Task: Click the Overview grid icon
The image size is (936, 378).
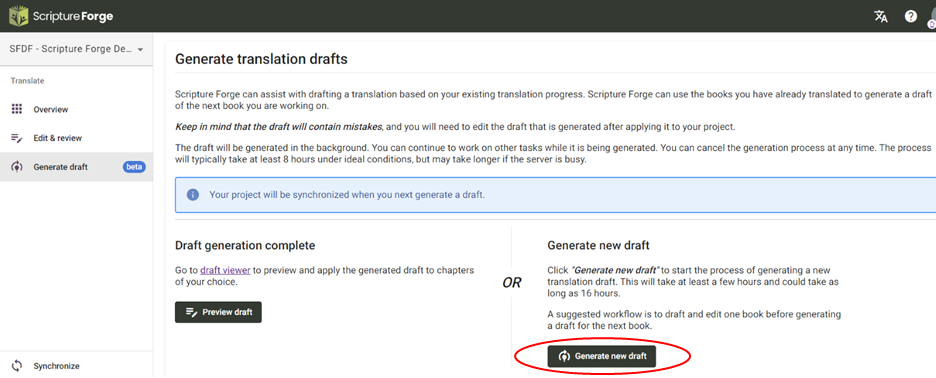Action: pos(17,109)
